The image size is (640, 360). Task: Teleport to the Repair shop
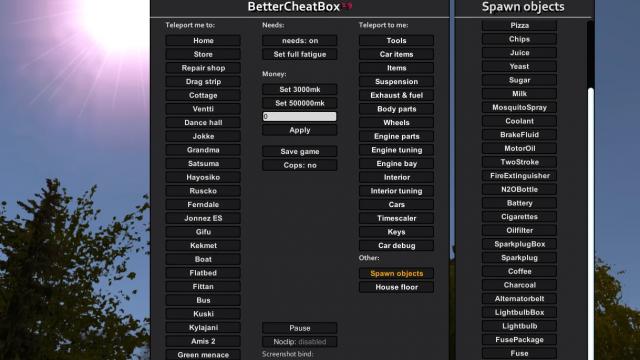203,68
